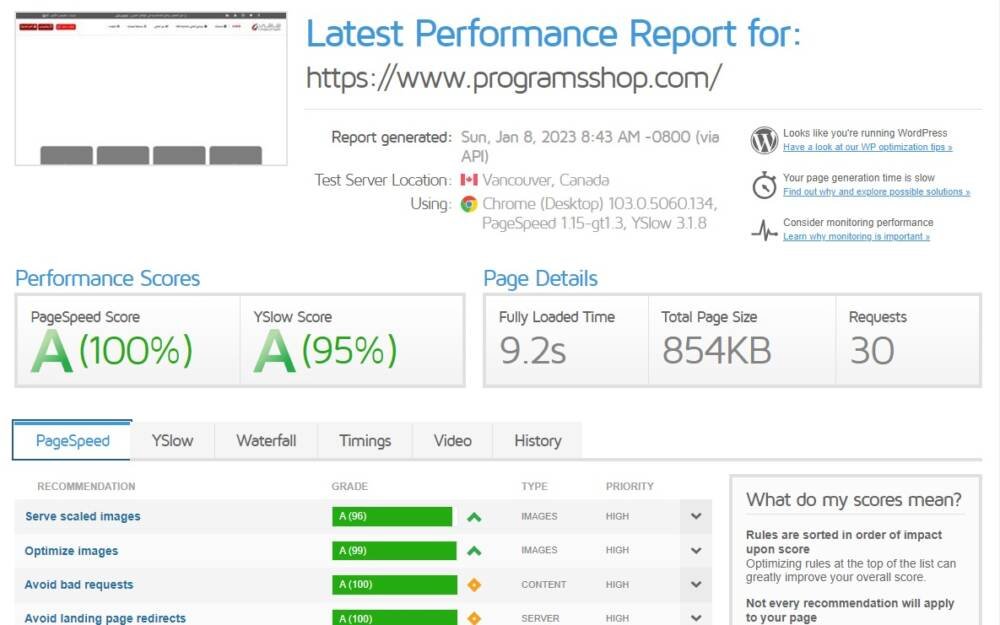1000x625 pixels.
Task: Open the WP optimization tips link
Action: coord(867,147)
